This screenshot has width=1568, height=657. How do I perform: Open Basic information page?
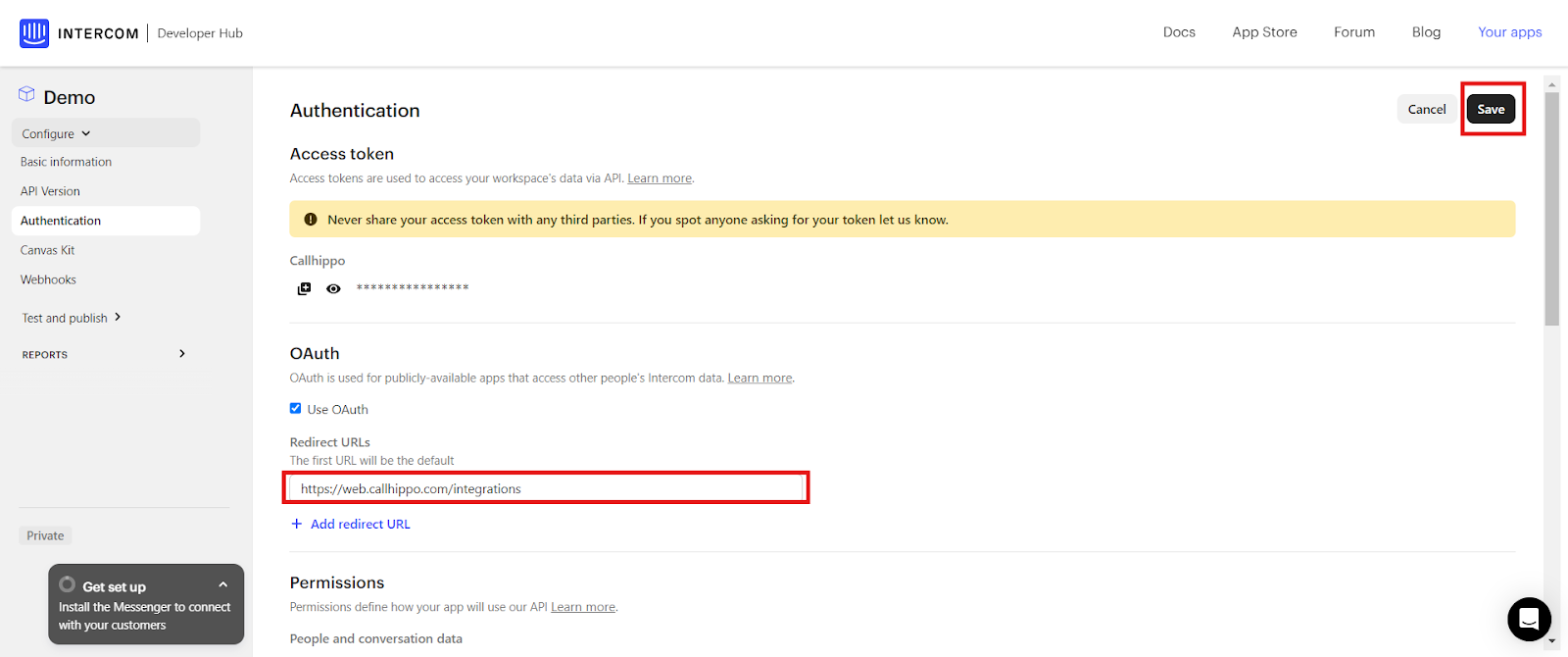click(66, 162)
